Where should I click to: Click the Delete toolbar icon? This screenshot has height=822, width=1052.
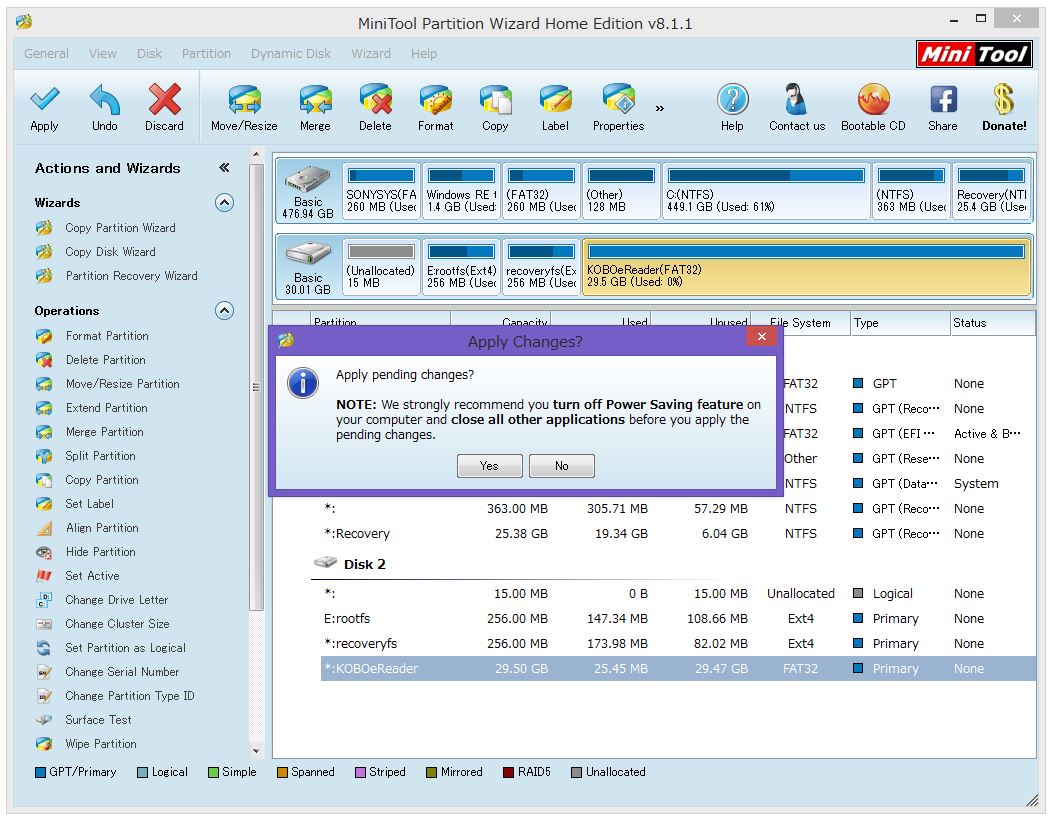click(x=375, y=99)
